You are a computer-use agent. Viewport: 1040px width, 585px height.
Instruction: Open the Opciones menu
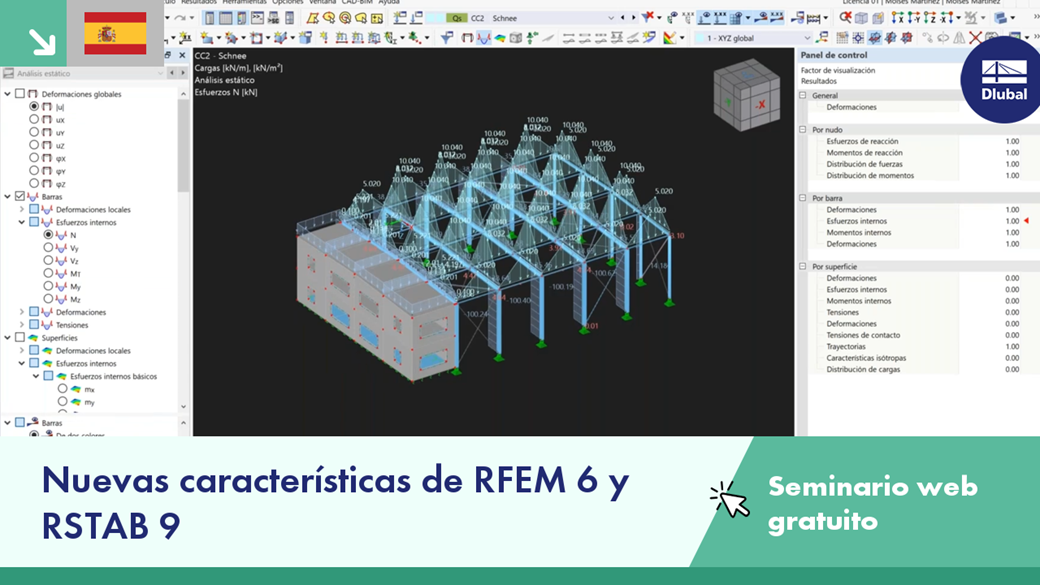[x=287, y=2]
